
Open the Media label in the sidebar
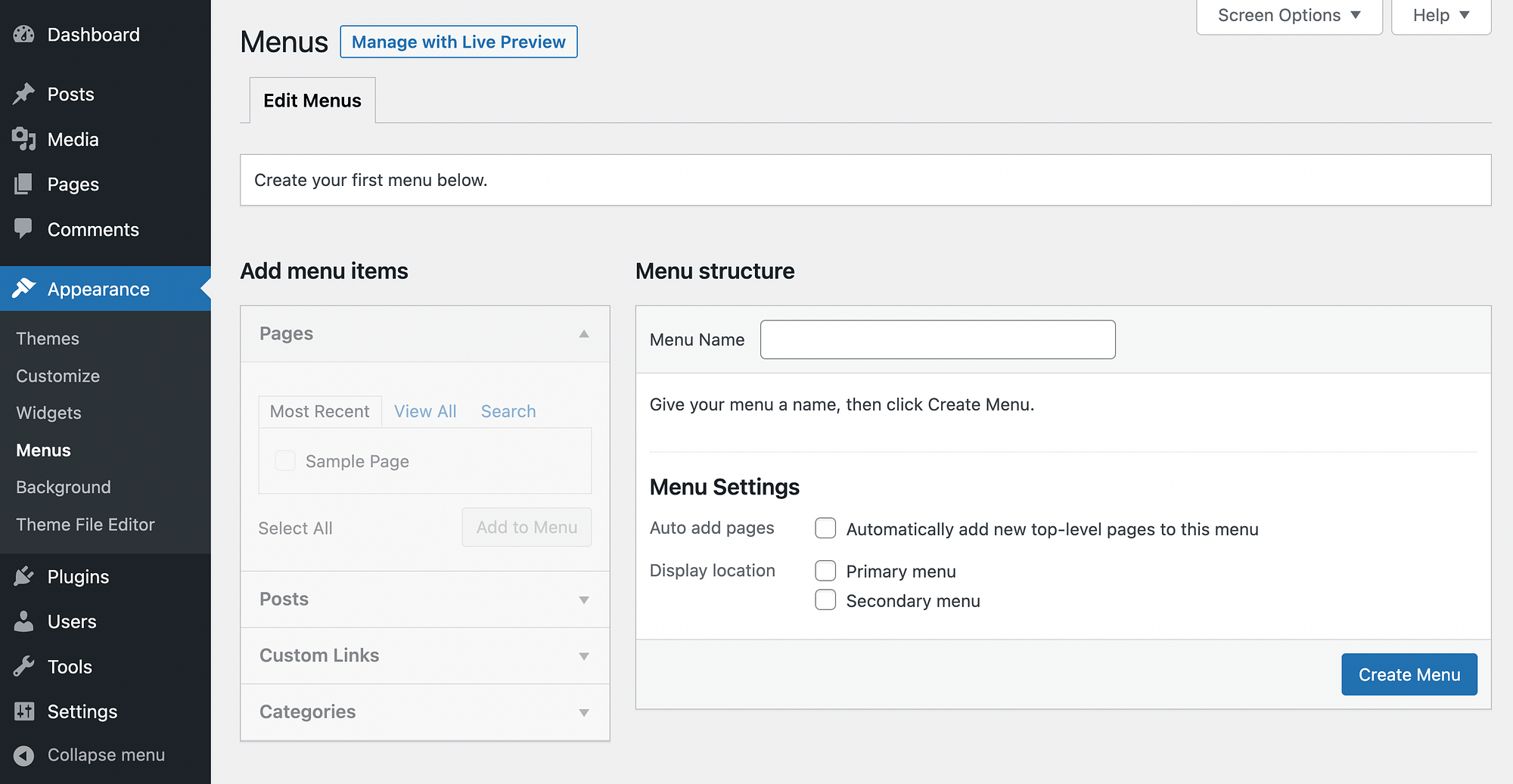[73, 139]
